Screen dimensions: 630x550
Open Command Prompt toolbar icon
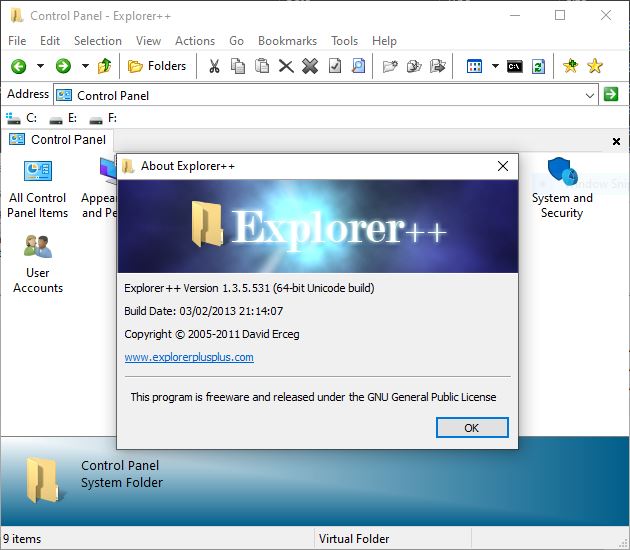[515, 66]
